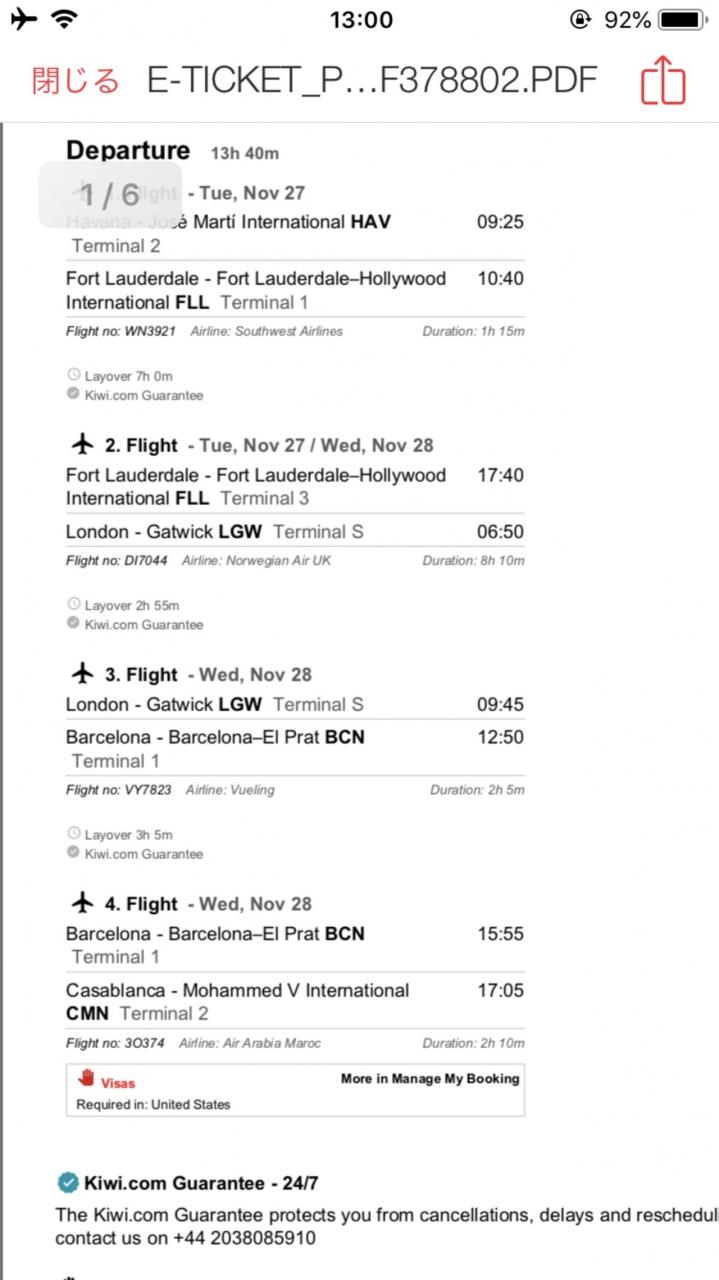This screenshot has height=1280, width=719.
Task: Tap the red hand Visas icon
Action: tap(87, 1078)
